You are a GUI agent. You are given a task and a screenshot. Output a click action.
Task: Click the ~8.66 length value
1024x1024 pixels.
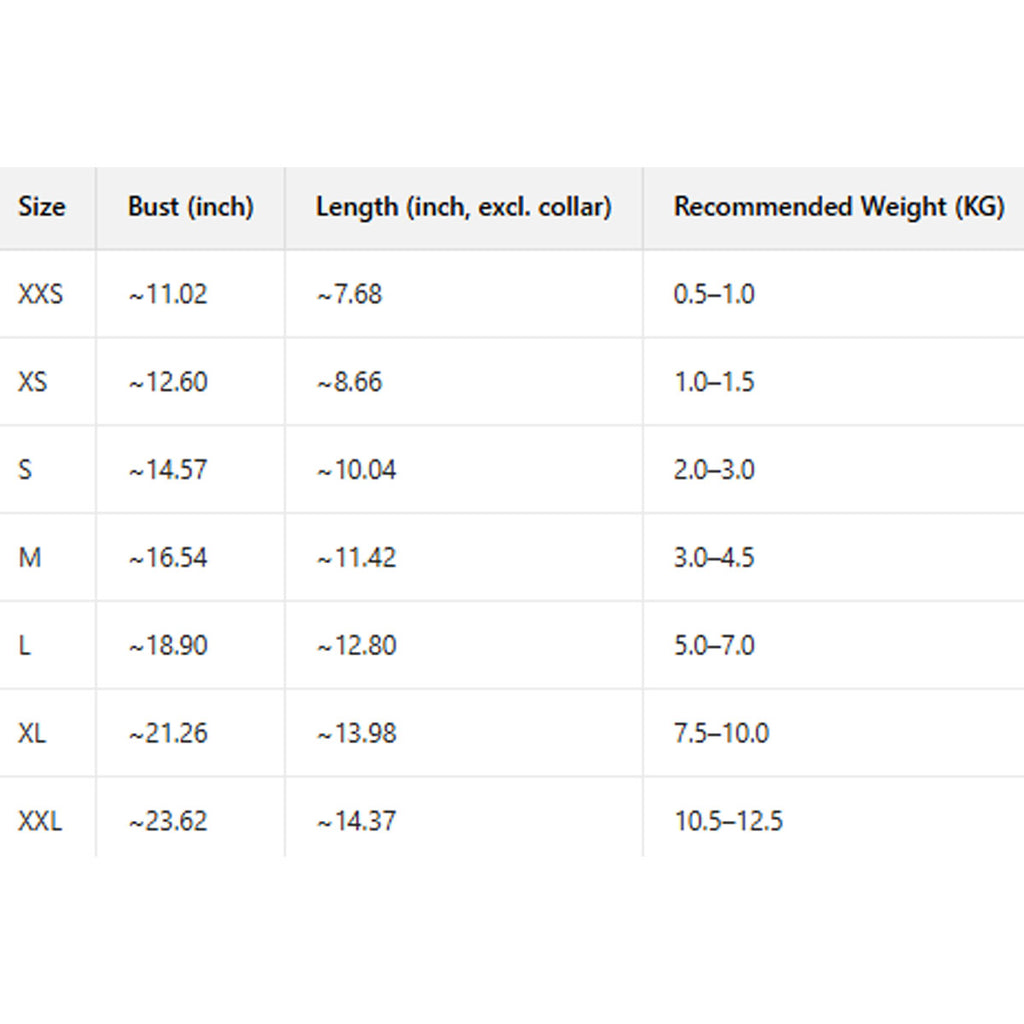pyautogui.click(x=350, y=382)
